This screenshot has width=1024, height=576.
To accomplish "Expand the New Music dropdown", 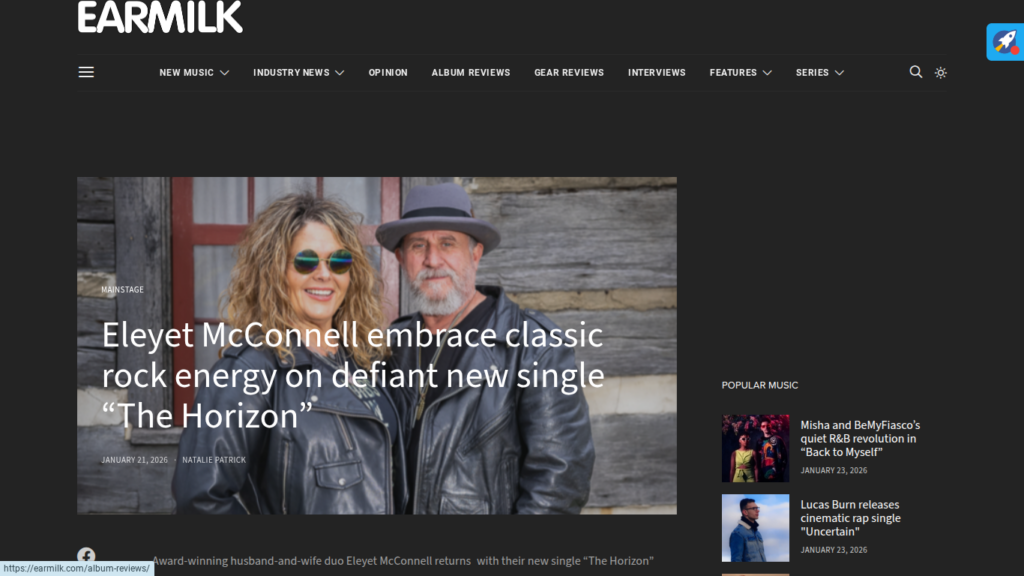I will [194, 72].
